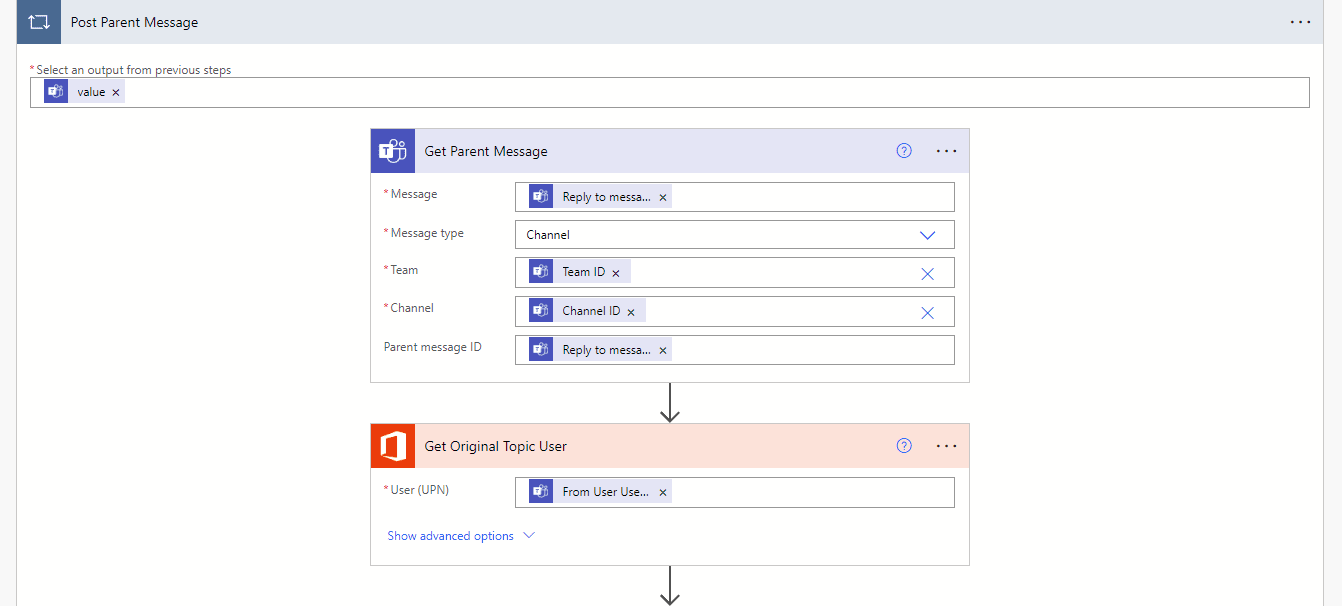Image resolution: width=1342 pixels, height=606 pixels.
Task: Click inside the Select an output input field
Action: pyautogui.click(x=700, y=92)
